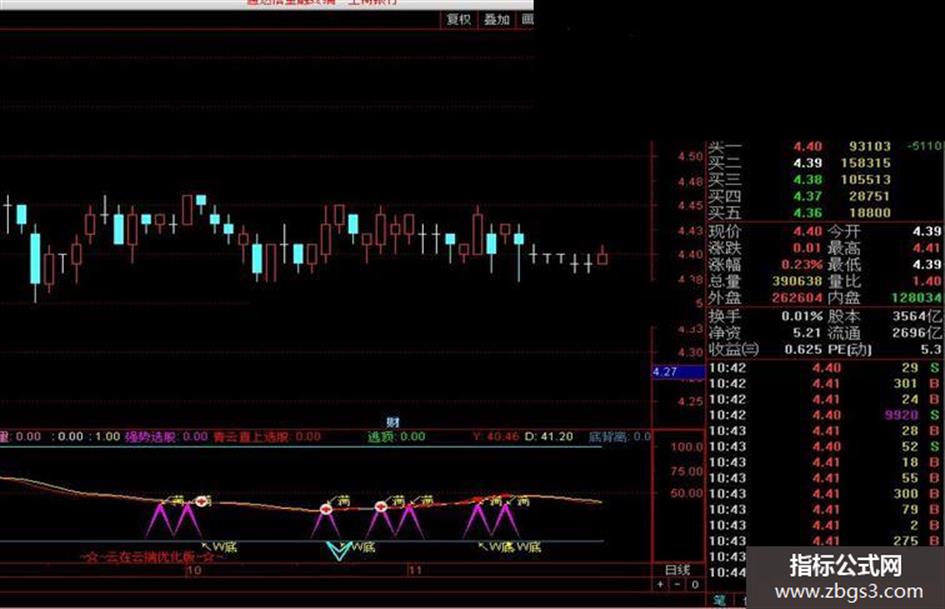Select the 10:43 tick with volume 52
Screen dimensions: 945x609
825,446
